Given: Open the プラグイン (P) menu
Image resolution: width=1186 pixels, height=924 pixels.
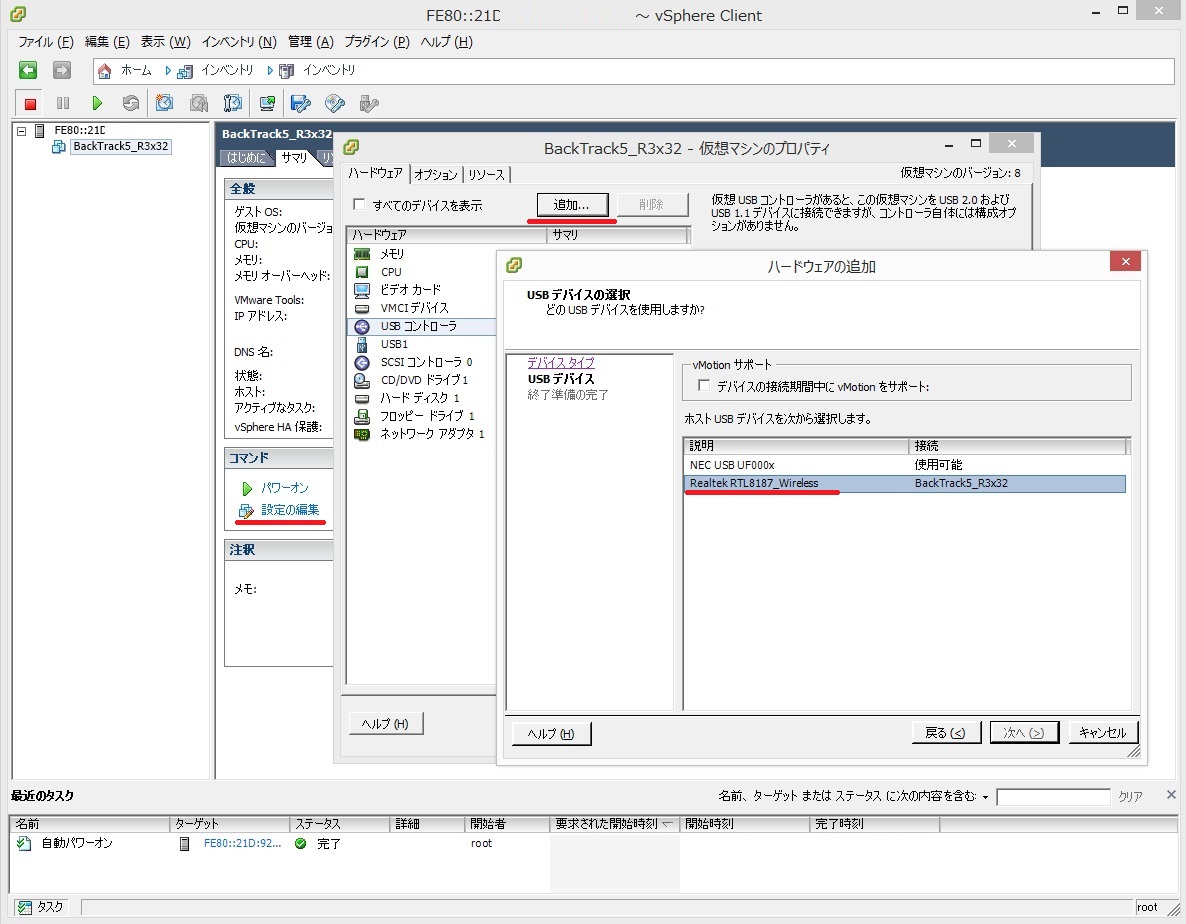Looking at the screenshot, I should 377,42.
